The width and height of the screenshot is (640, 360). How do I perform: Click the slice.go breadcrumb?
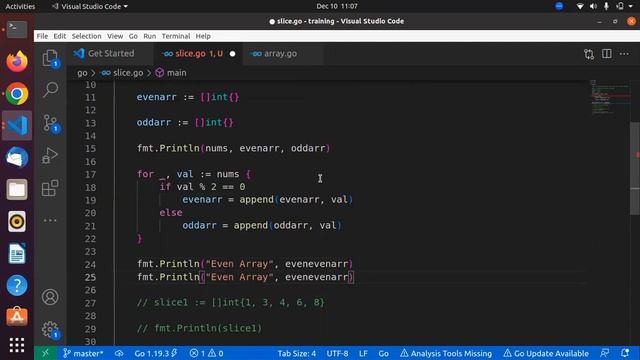tap(122, 73)
